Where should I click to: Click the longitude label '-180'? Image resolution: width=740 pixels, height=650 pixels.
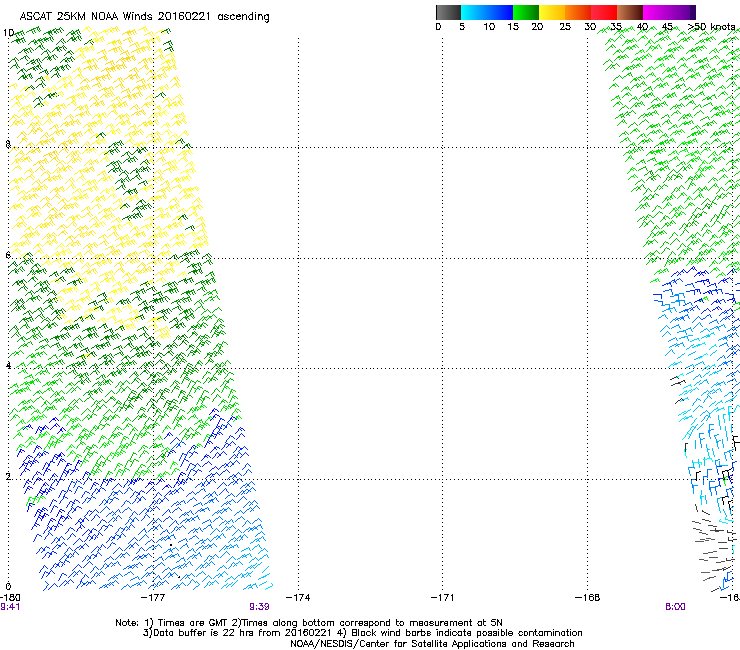coord(9,598)
